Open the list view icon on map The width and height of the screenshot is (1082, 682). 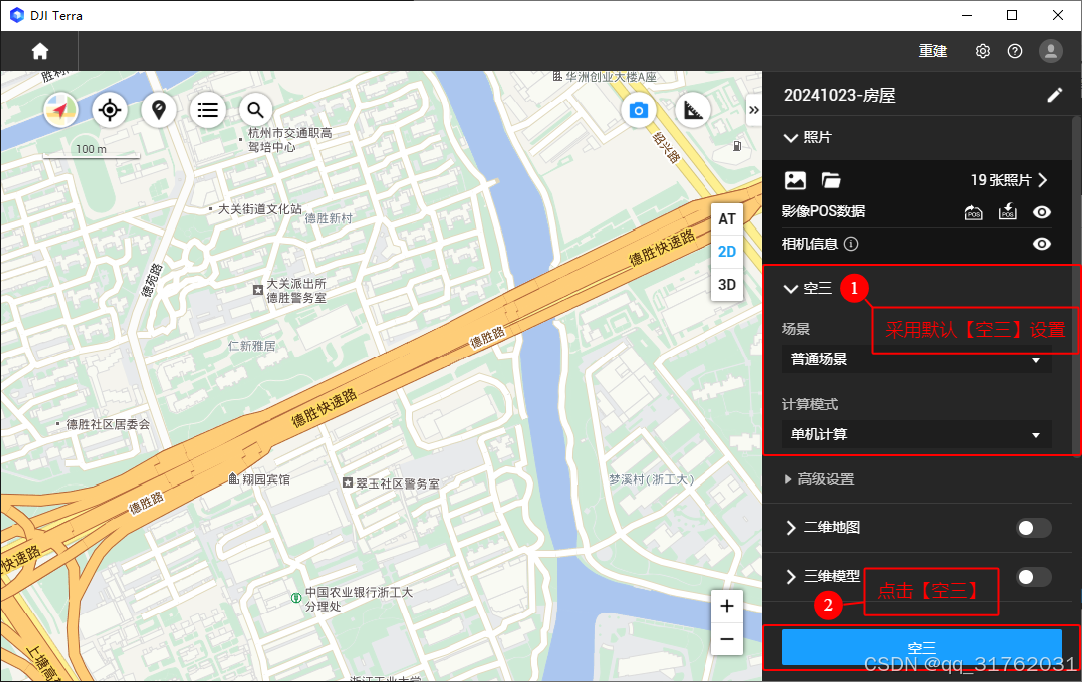[x=207, y=110]
